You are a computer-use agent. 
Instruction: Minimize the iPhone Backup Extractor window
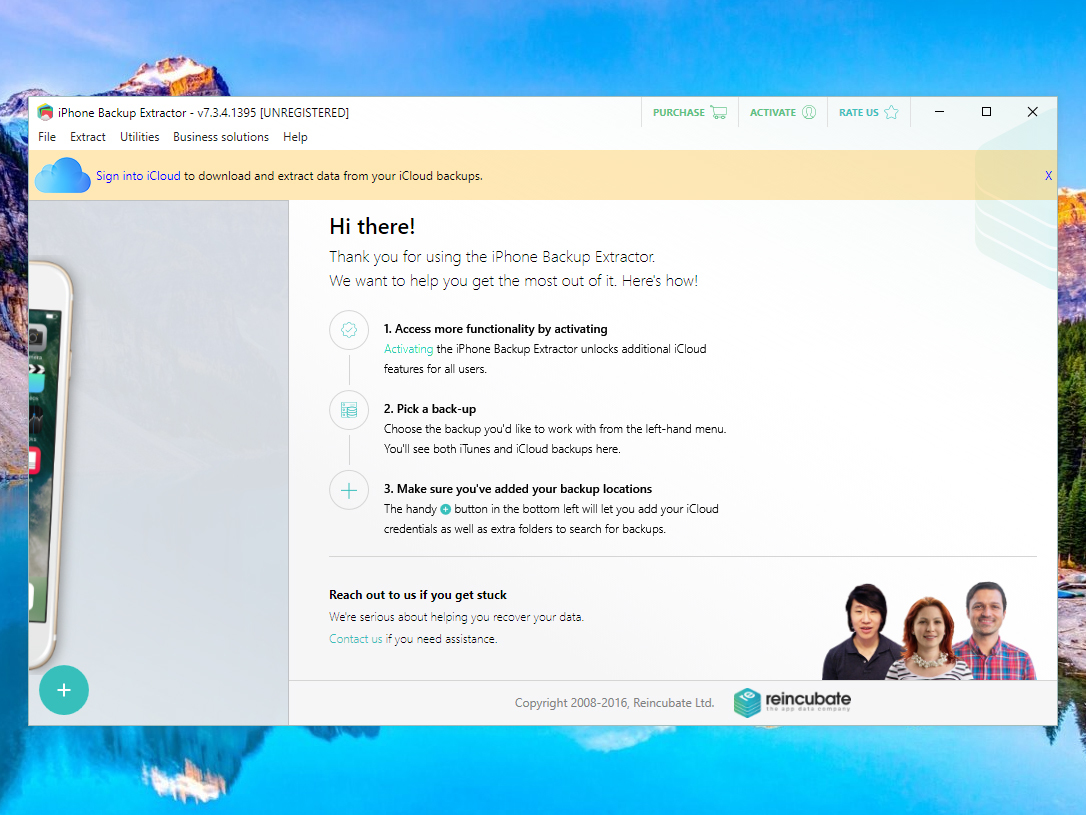tap(939, 111)
